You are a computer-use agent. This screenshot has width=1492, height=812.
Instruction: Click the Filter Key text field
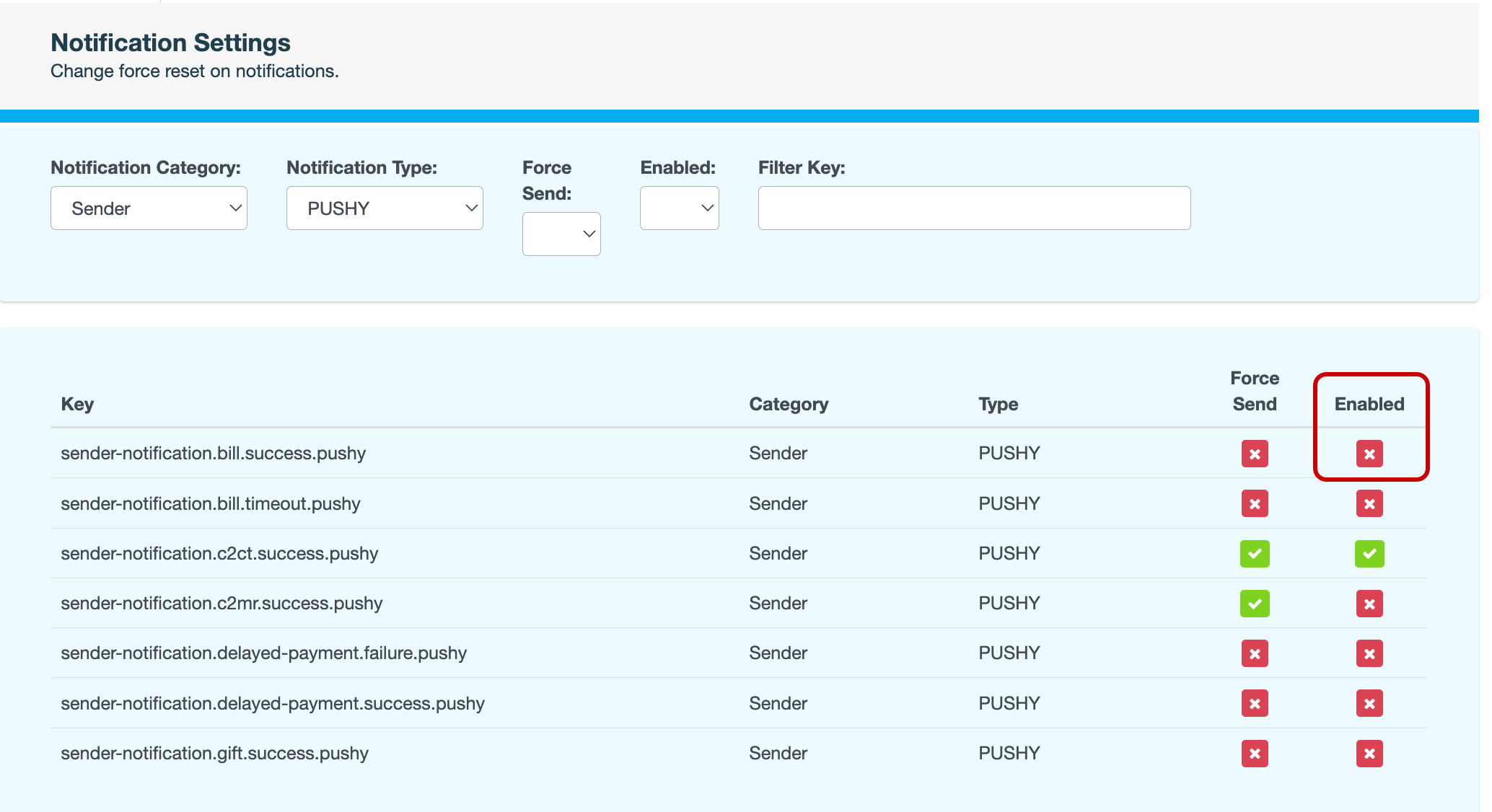pos(974,208)
